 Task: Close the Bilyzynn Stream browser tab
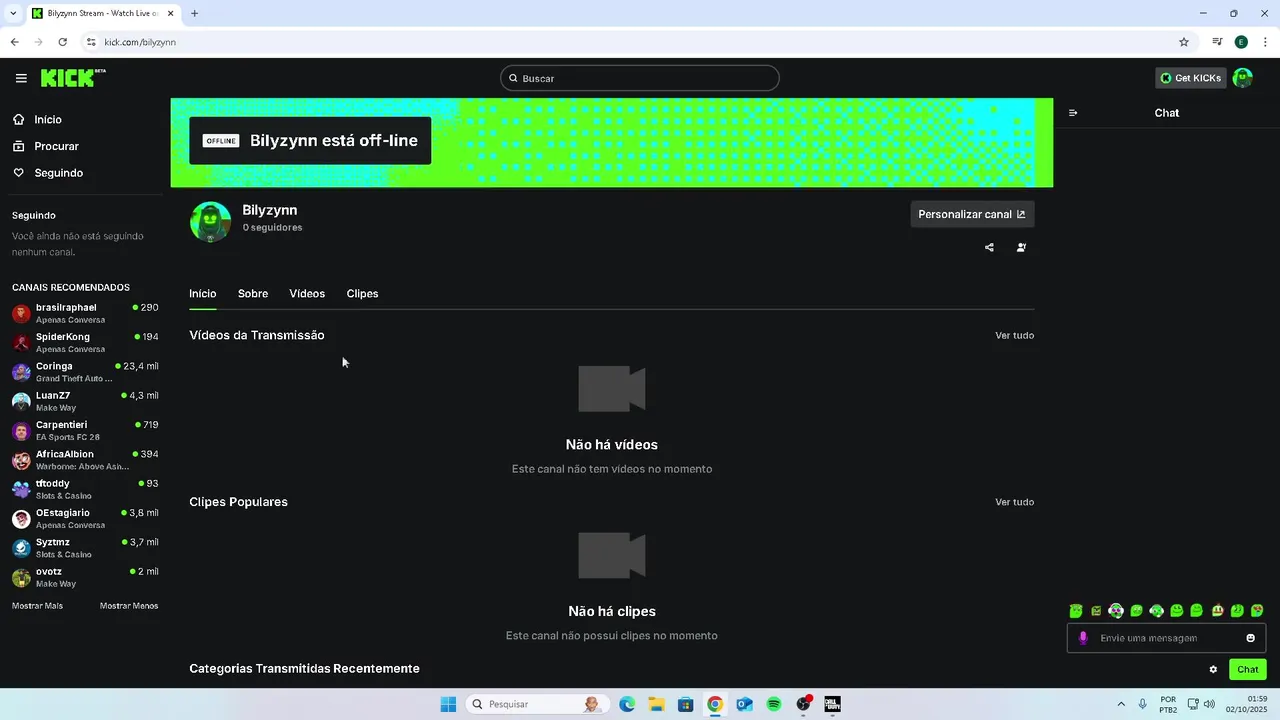coord(170,13)
